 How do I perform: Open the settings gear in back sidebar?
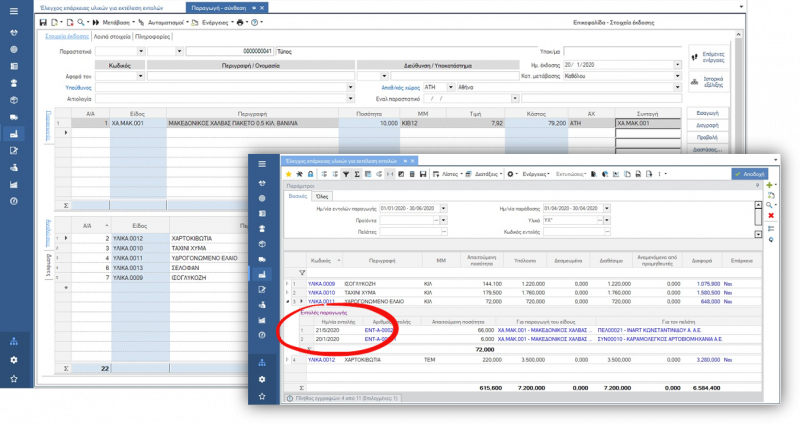14,360
